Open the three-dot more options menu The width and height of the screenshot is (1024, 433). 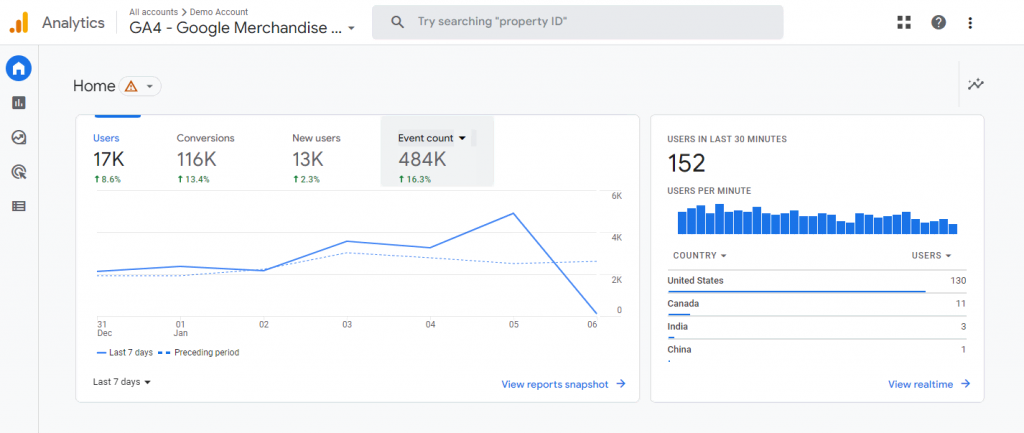pyautogui.click(x=970, y=22)
